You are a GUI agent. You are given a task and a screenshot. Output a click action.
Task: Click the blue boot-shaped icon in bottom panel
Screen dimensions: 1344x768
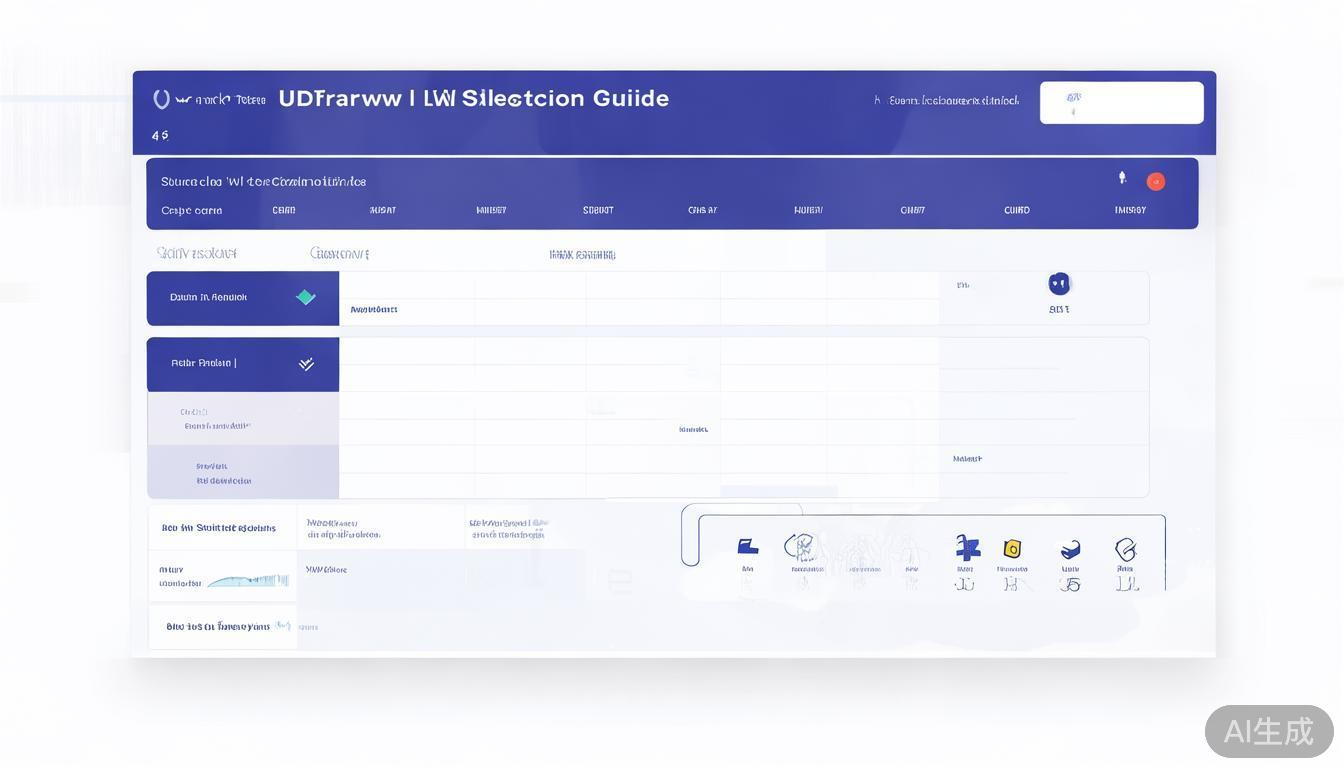747,546
